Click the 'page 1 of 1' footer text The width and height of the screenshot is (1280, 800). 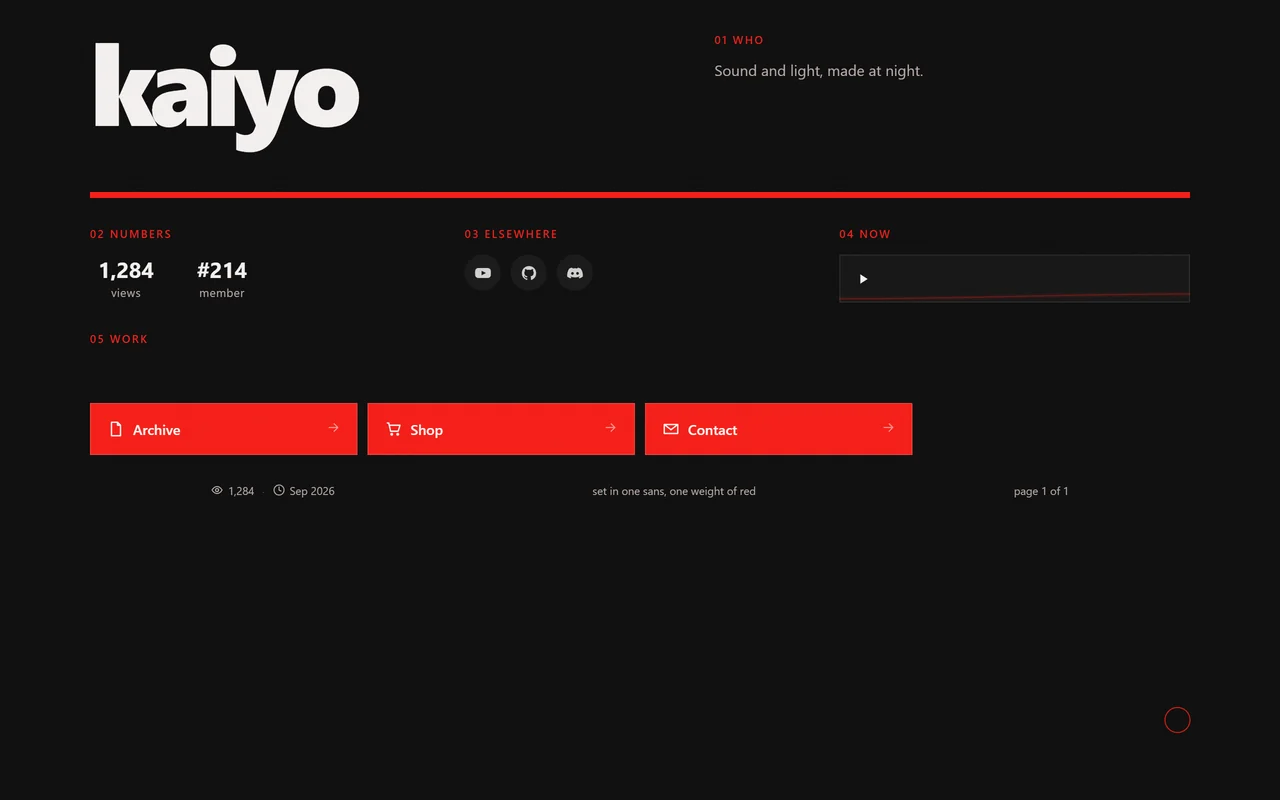1041,491
